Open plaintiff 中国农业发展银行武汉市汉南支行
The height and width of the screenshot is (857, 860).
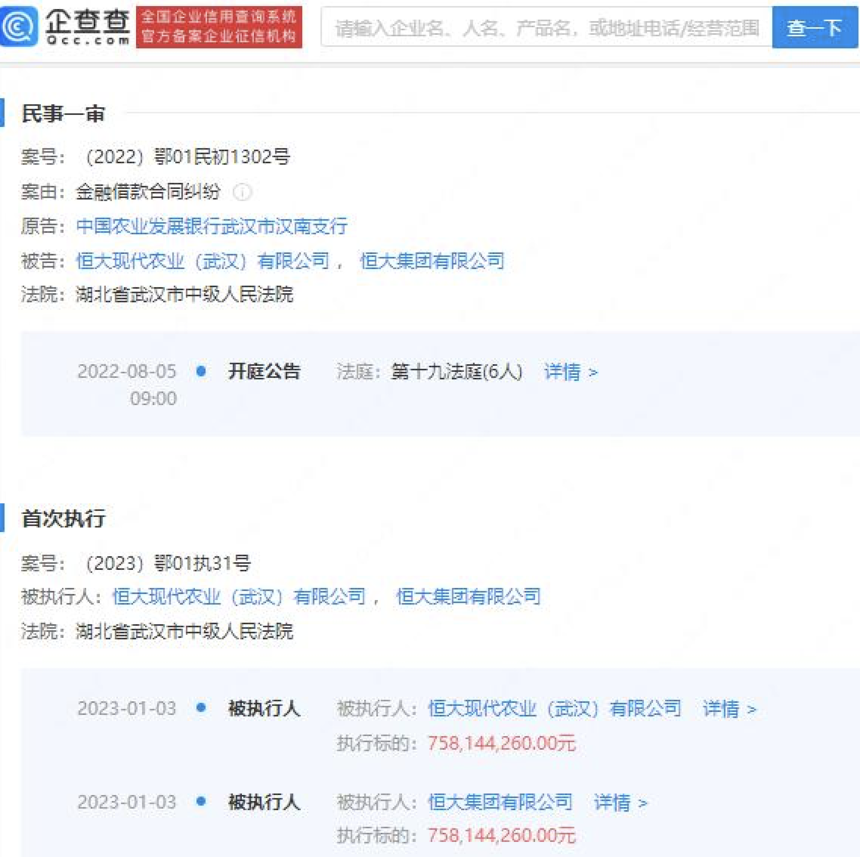[x=212, y=226]
